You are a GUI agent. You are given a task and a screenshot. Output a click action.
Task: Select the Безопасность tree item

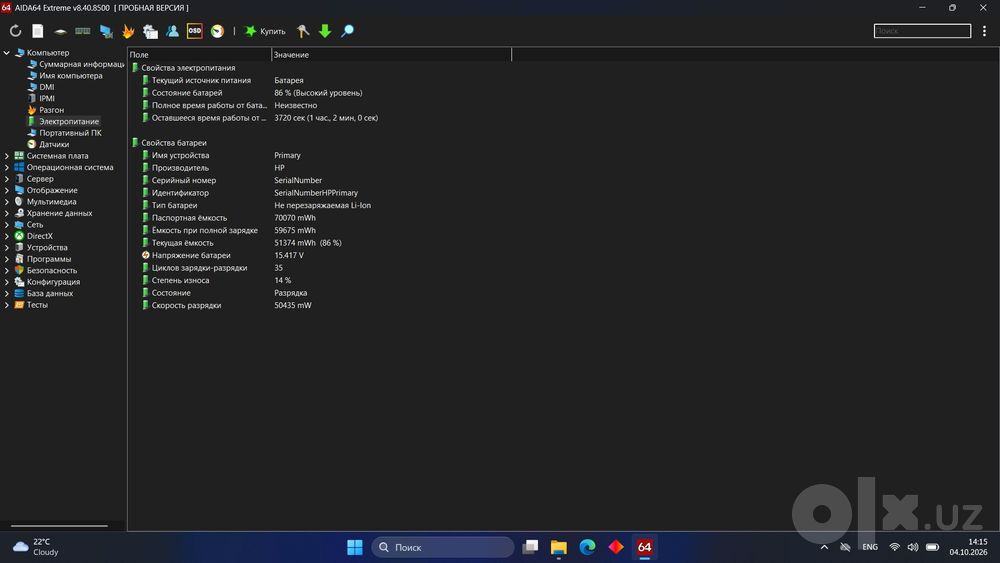click(x=52, y=271)
